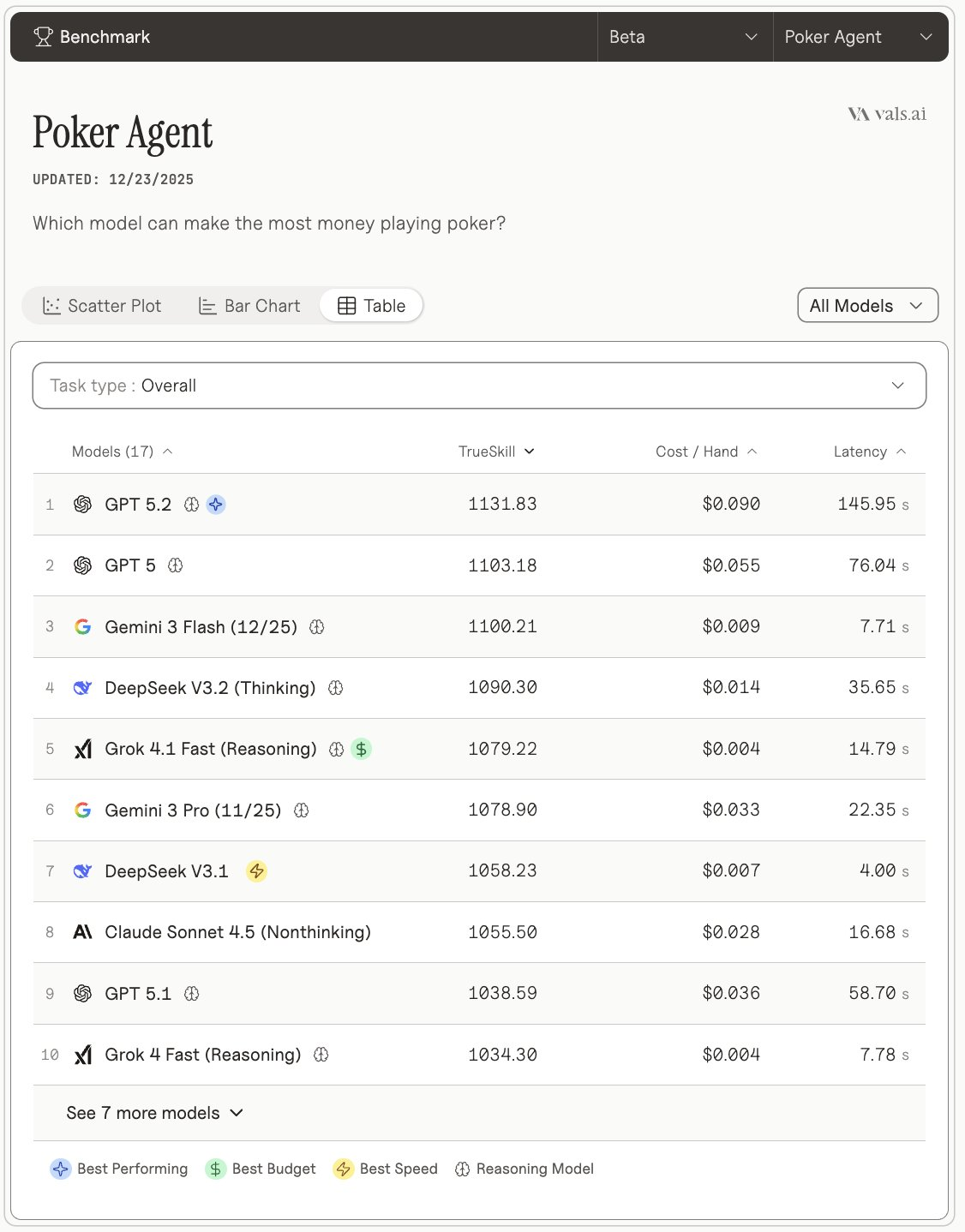Expand the Task type Overall selector
This screenshot has height=1232, width=965.
(x=479, y=386)
